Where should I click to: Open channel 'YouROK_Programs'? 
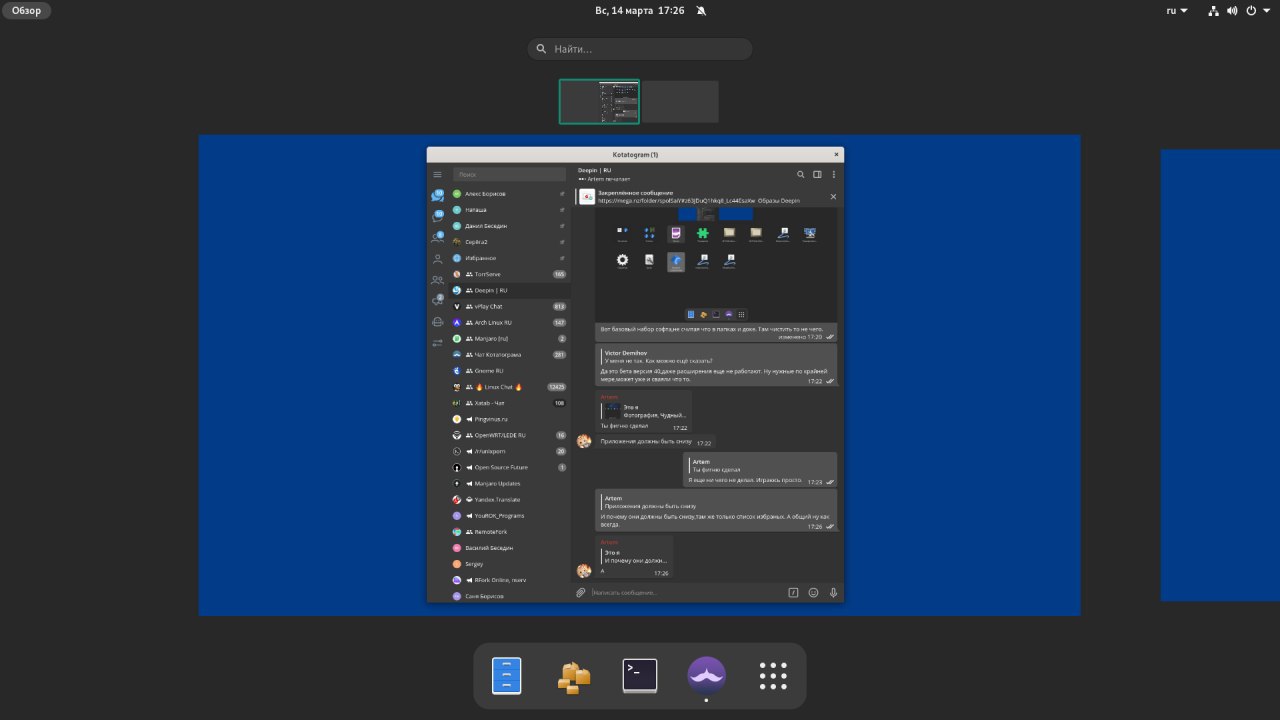[x=509, y=515]
